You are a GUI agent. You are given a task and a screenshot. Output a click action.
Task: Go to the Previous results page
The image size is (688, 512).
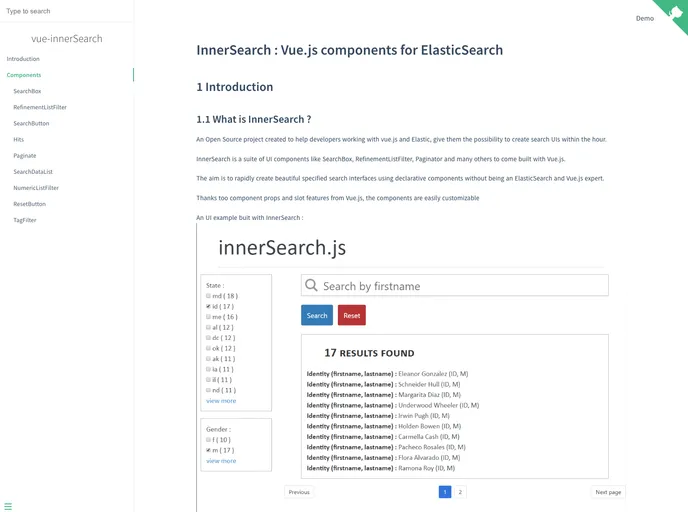click(x=299, y=492)
